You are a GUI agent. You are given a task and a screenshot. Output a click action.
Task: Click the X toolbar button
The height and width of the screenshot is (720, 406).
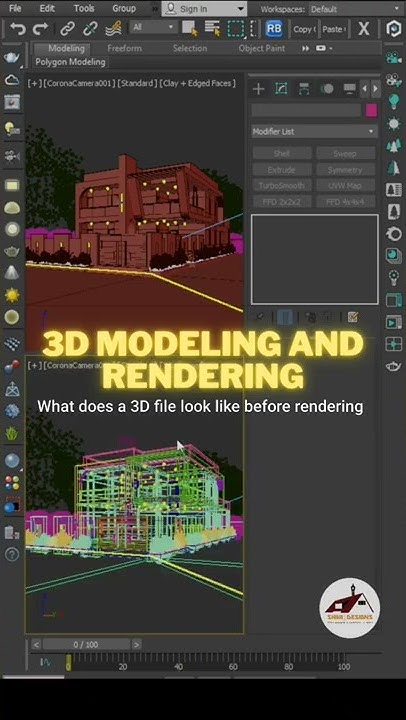[x=364, y=29]
